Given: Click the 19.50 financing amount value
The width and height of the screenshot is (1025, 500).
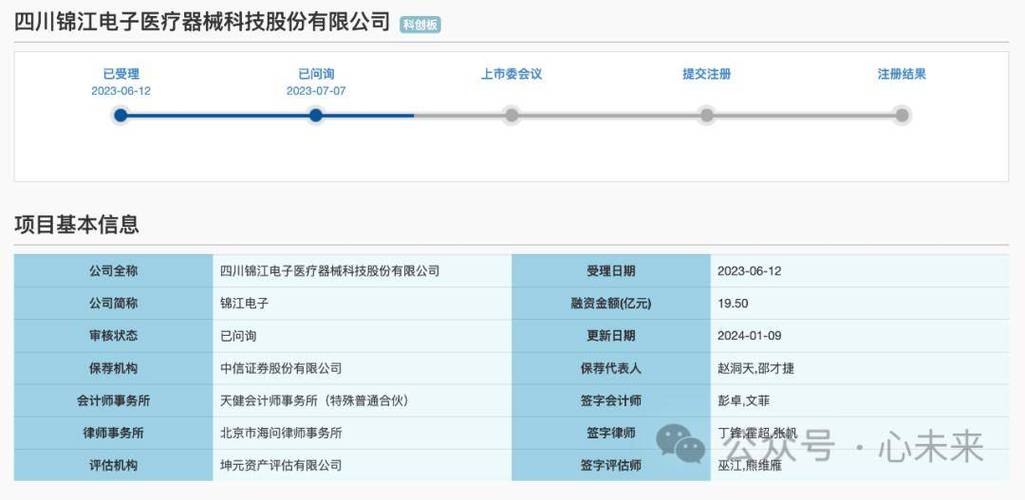Looking at the screenshot, I should pyautogui.click(x=733, y=303).
